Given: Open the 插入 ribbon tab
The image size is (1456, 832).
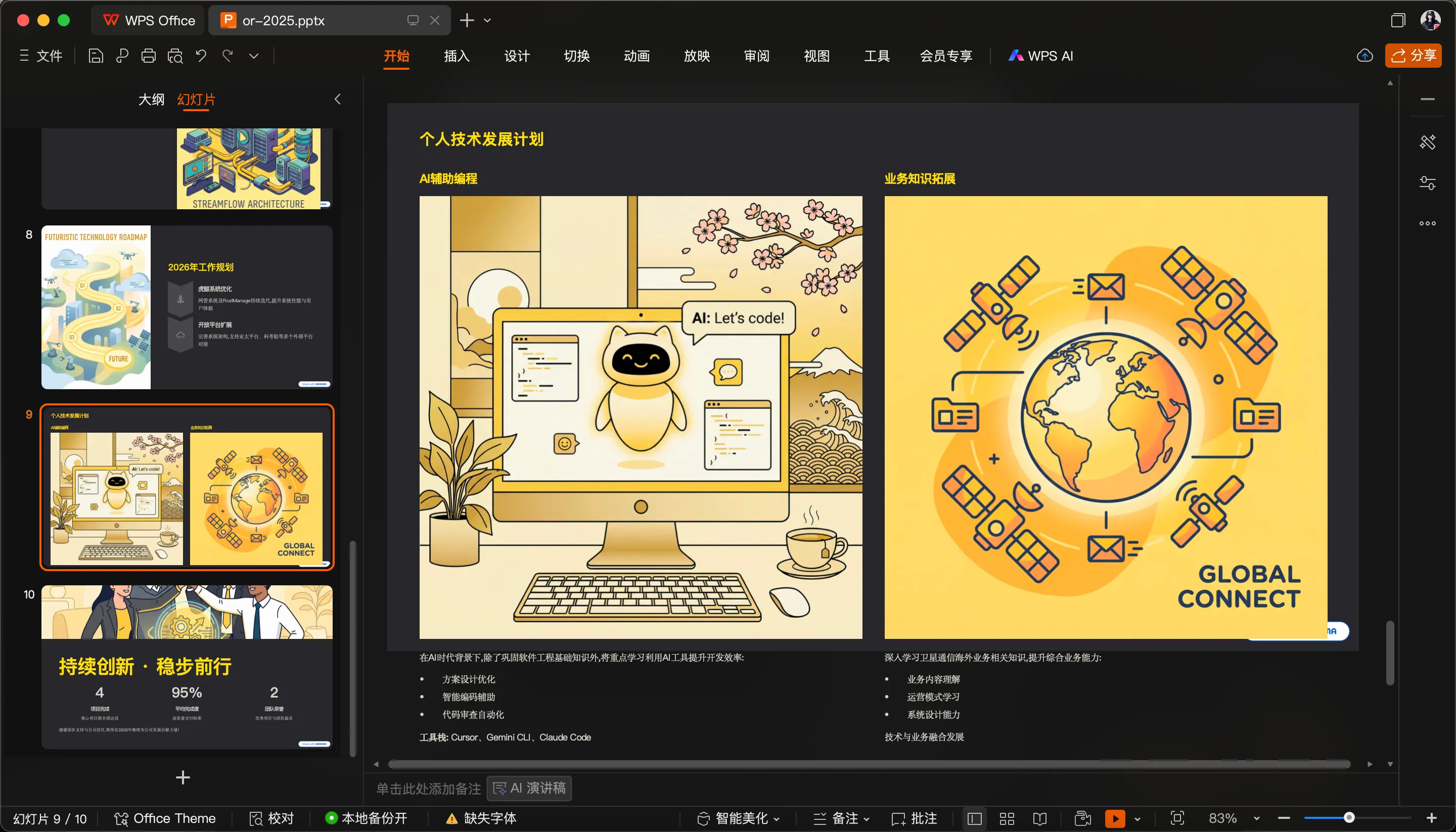Looking at the screenshot, I should point(457,56).
